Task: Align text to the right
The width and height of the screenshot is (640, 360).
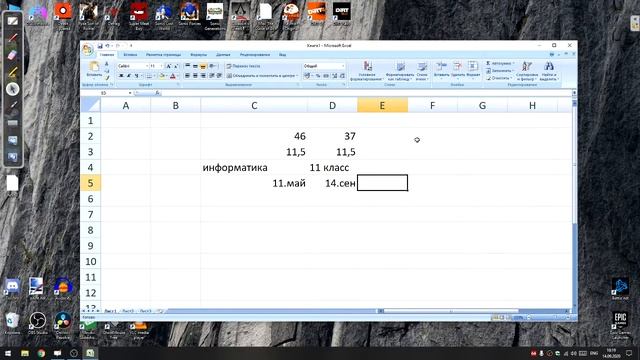Action: 203,76
